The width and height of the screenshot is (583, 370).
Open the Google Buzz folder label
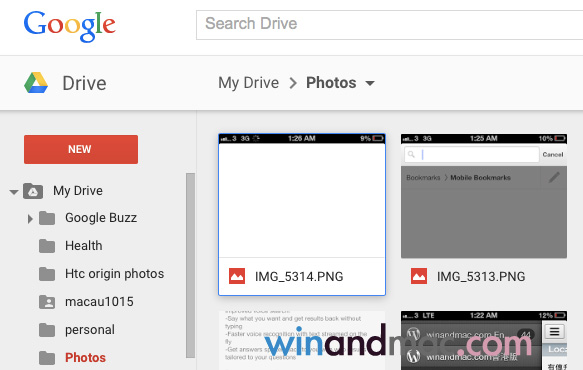pos(101,218)
